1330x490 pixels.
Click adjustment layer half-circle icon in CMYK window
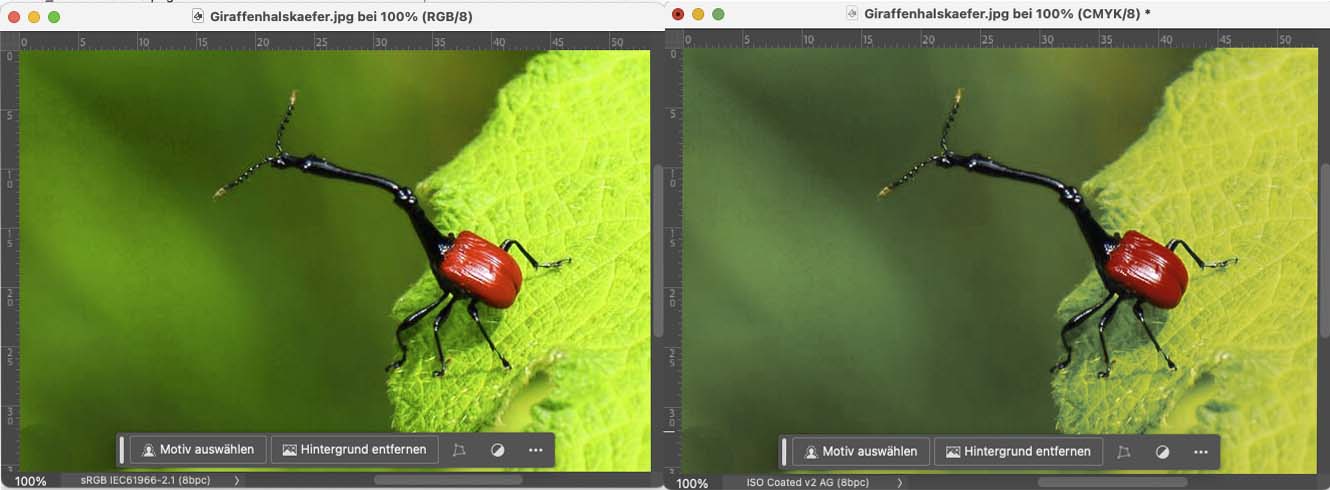(1162, 451)
